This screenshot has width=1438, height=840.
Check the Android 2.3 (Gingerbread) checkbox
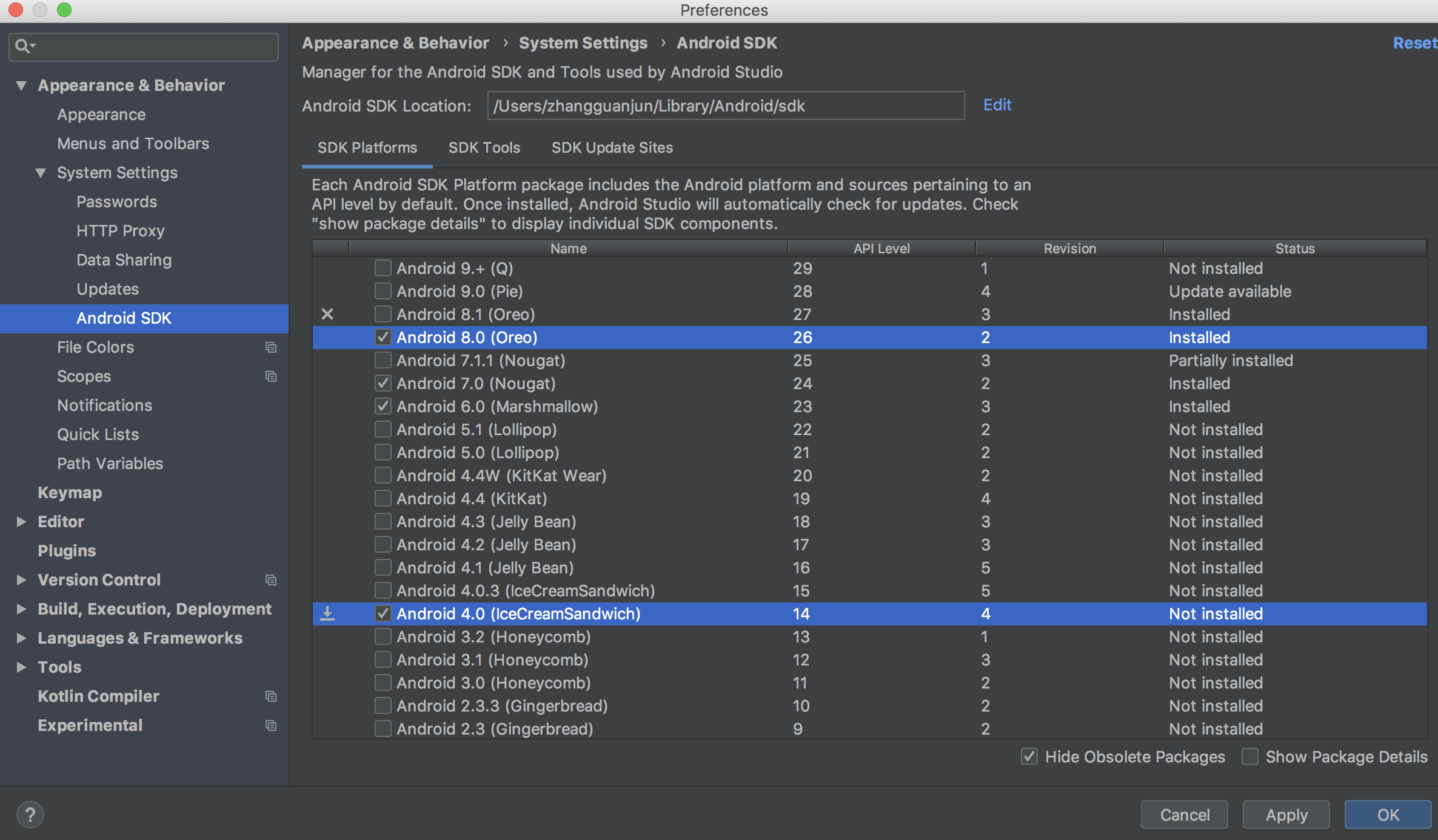[383, 728]
